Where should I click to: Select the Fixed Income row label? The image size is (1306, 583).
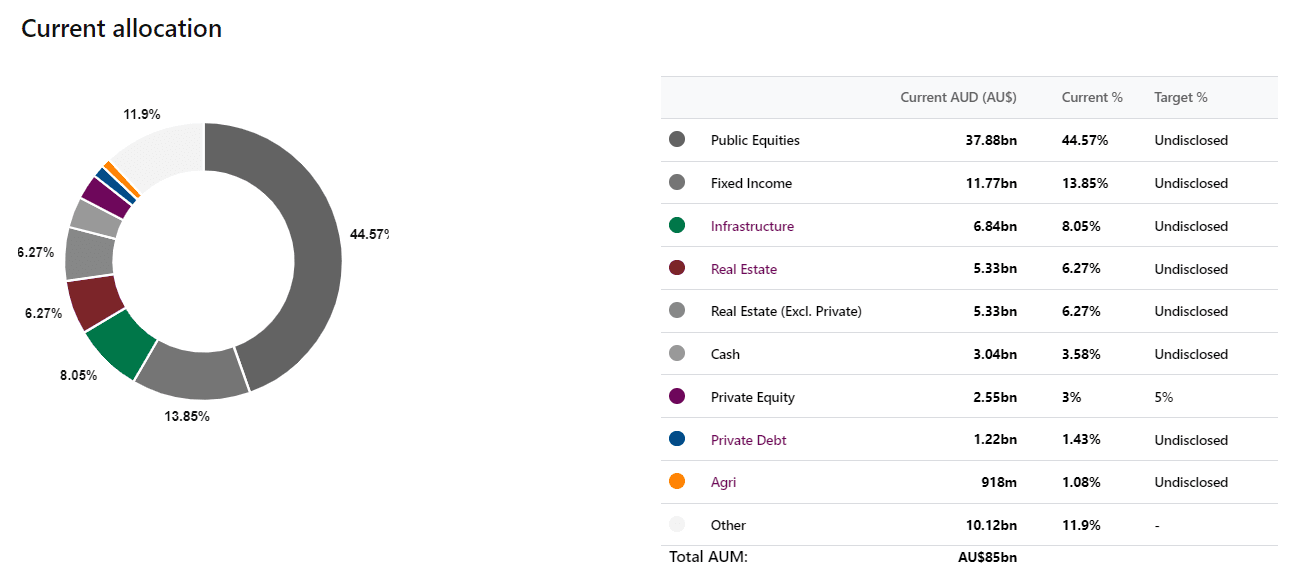pyautogui.click(x=751, y=183)
